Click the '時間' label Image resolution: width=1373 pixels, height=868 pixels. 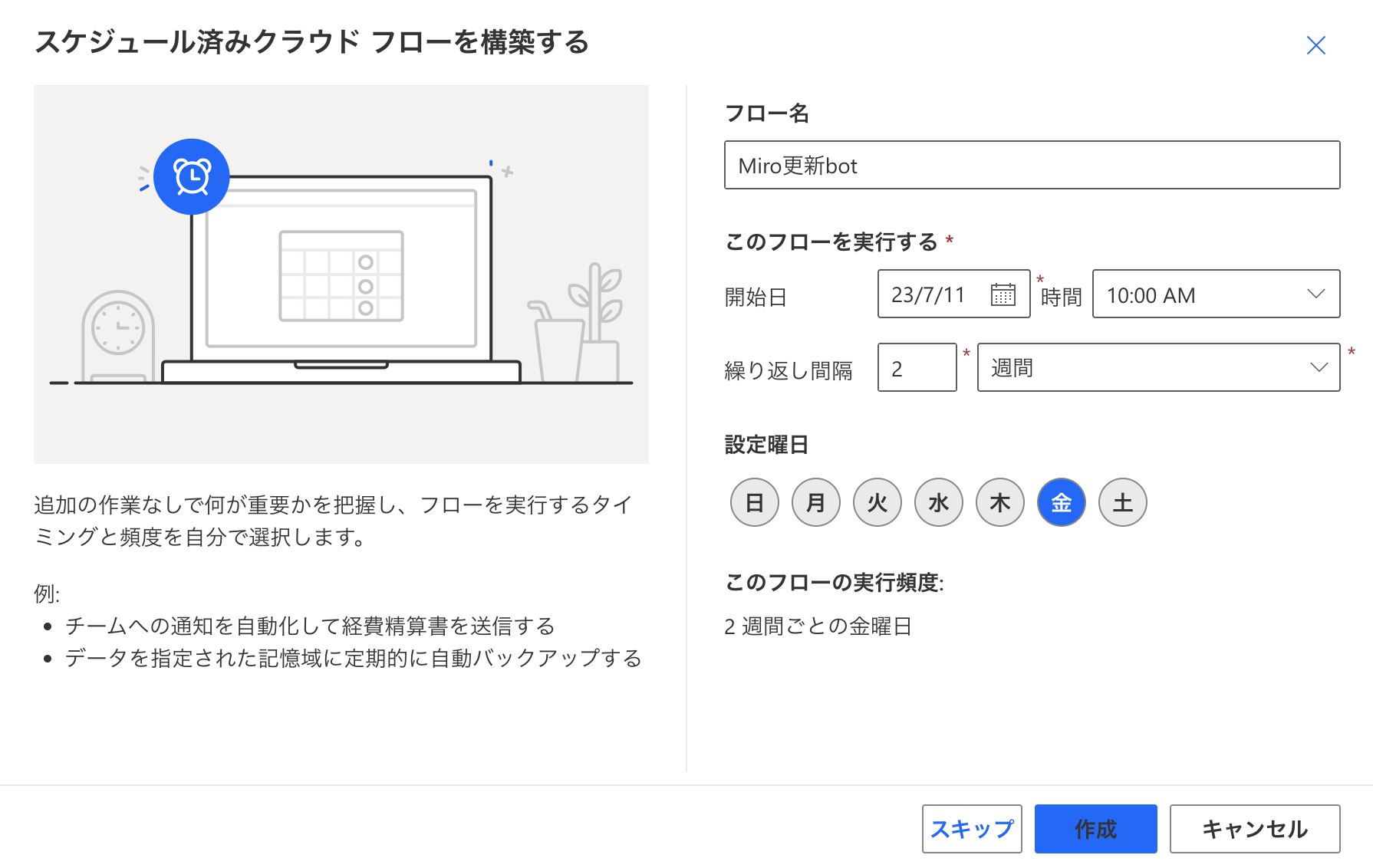click(1062, 298)
